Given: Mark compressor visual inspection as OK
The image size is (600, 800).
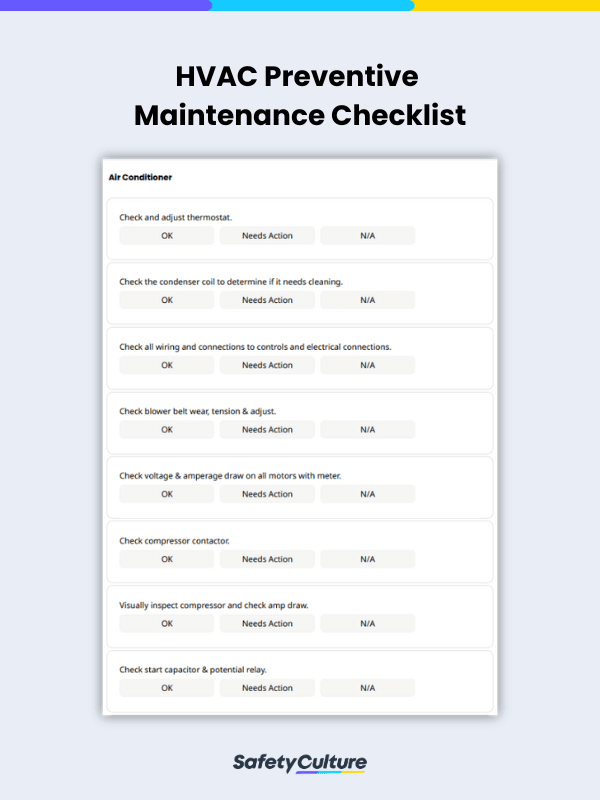Looking at the screenshot, I should [166, 623].
